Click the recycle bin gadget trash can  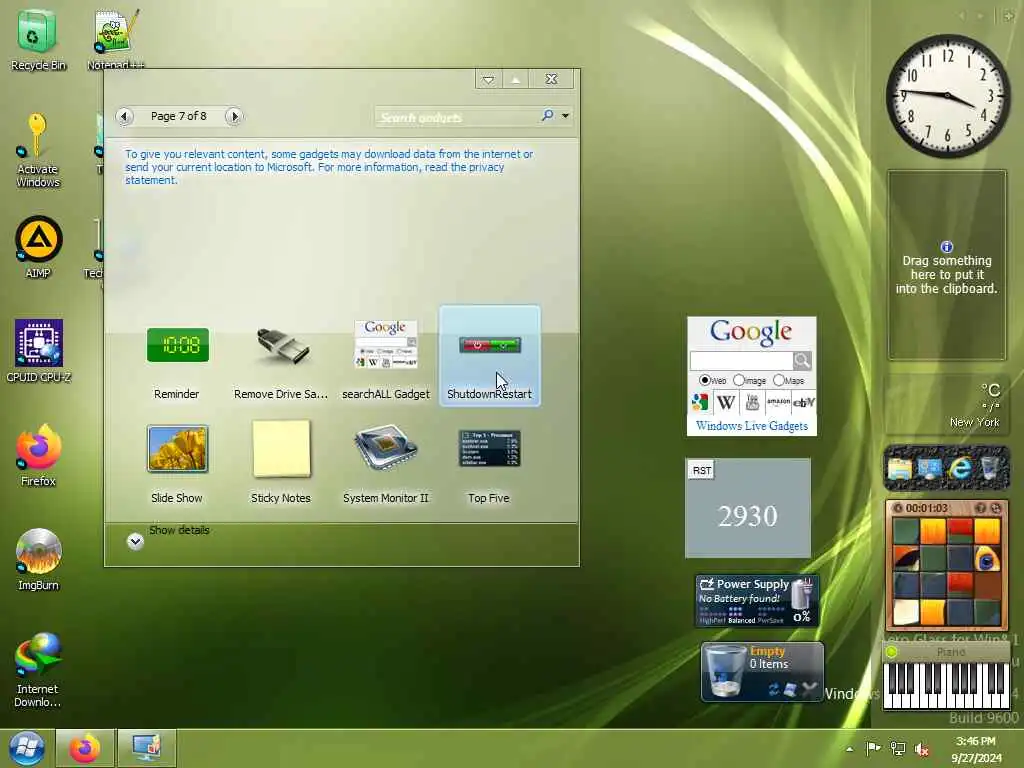tap(726, 671)
